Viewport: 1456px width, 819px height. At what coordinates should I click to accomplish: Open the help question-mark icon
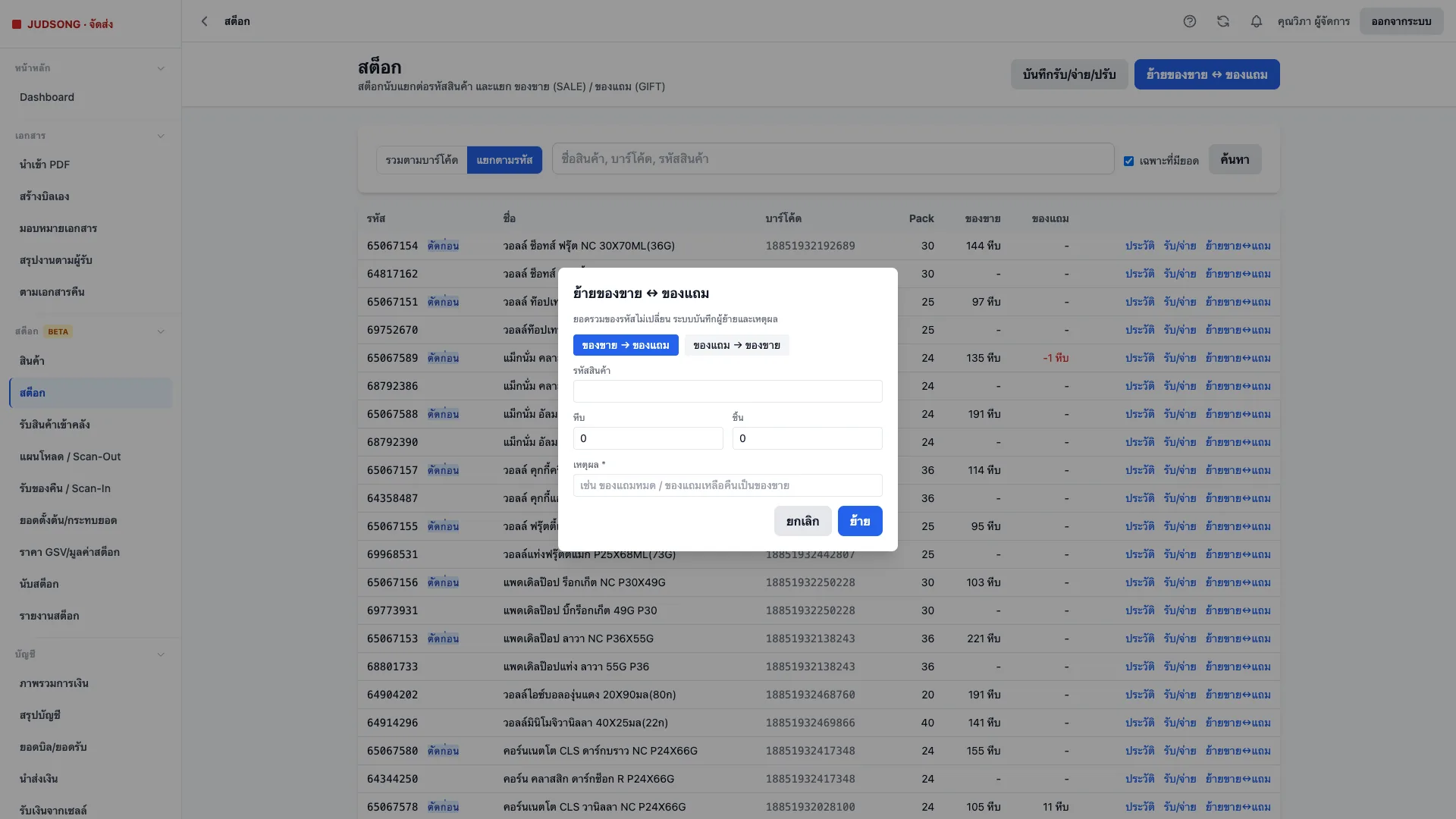1190,21
